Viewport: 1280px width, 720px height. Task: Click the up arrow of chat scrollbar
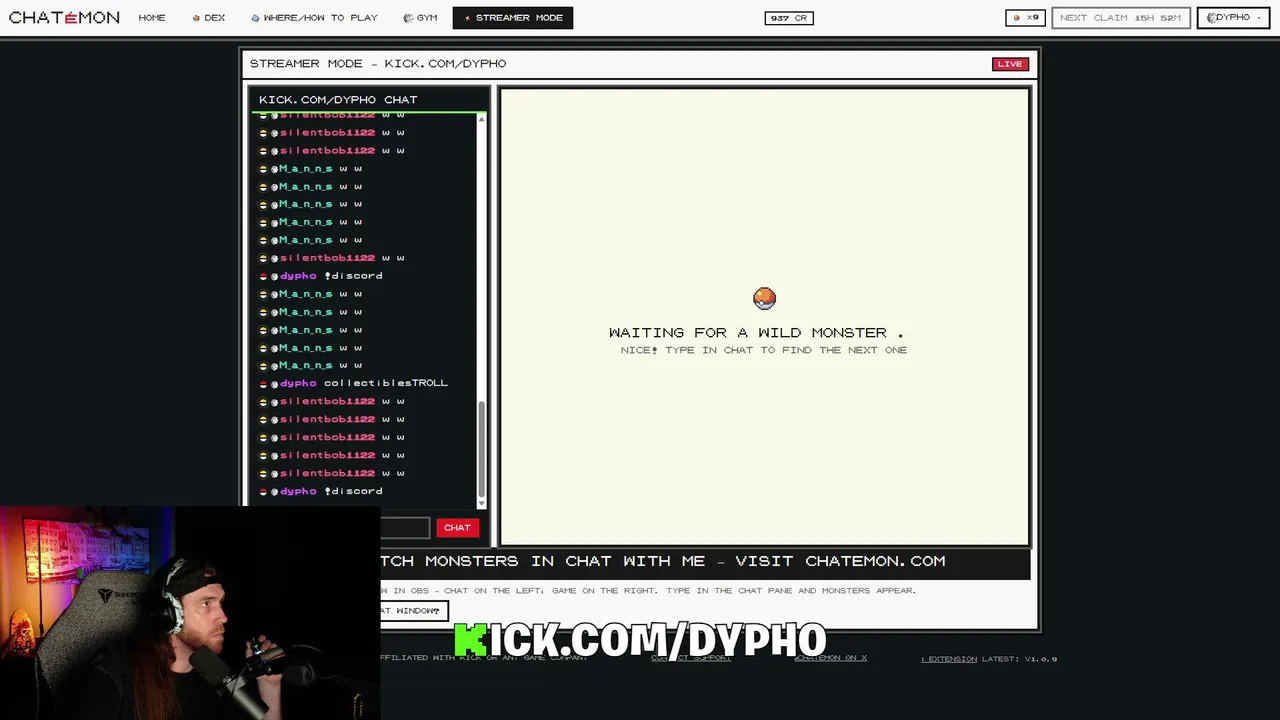481,119
